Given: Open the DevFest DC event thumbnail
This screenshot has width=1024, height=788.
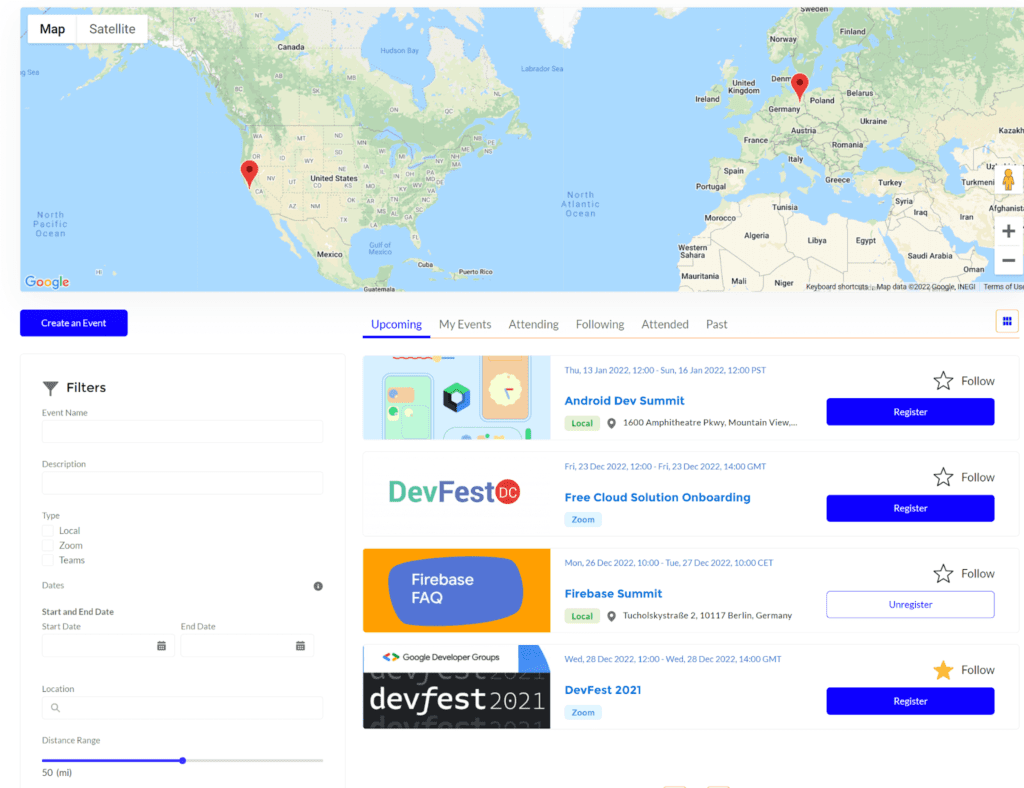Looking at the screenshot, I should tap(456, 494).
